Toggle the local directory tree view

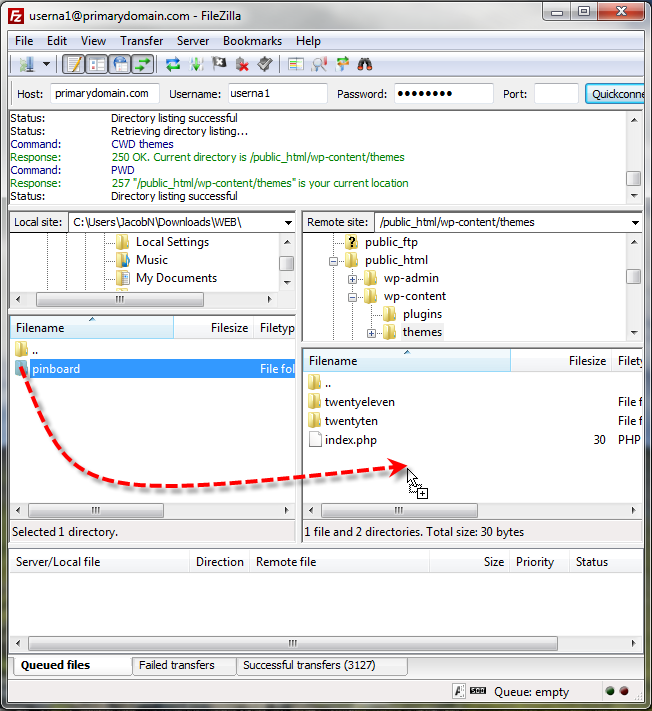(x=96, y=64)
